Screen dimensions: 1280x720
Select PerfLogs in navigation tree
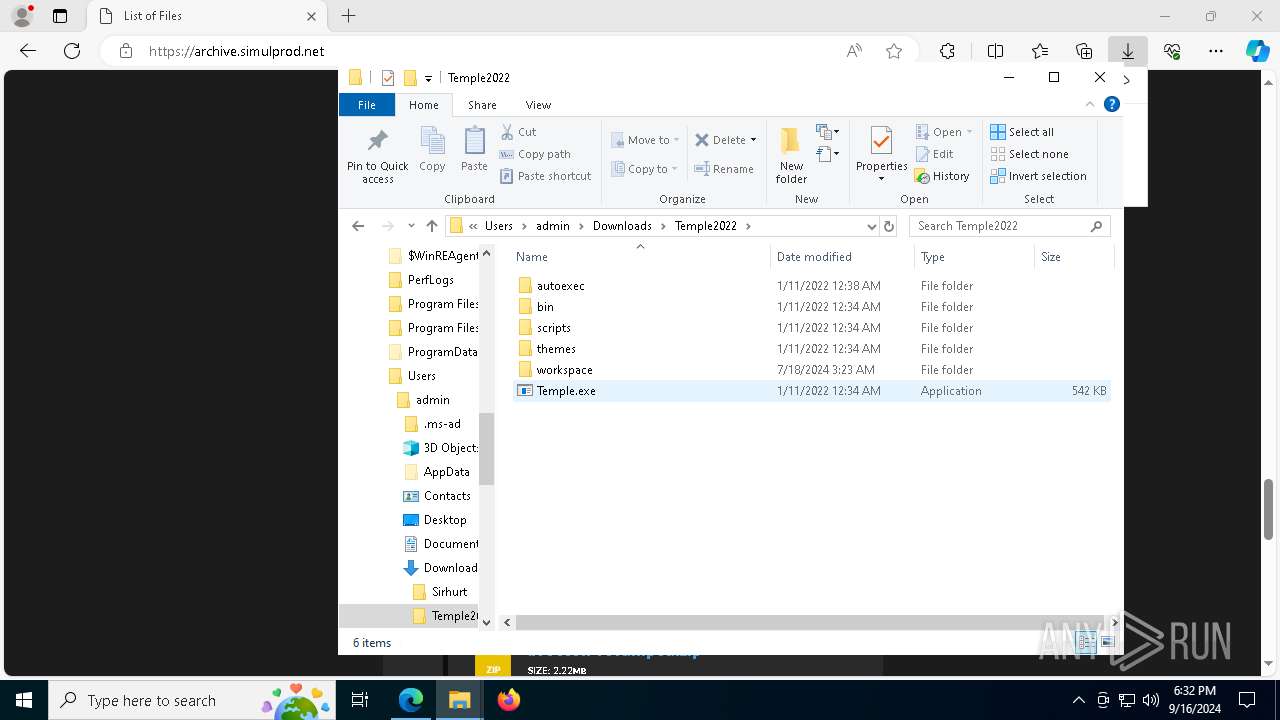click(431, 280)
